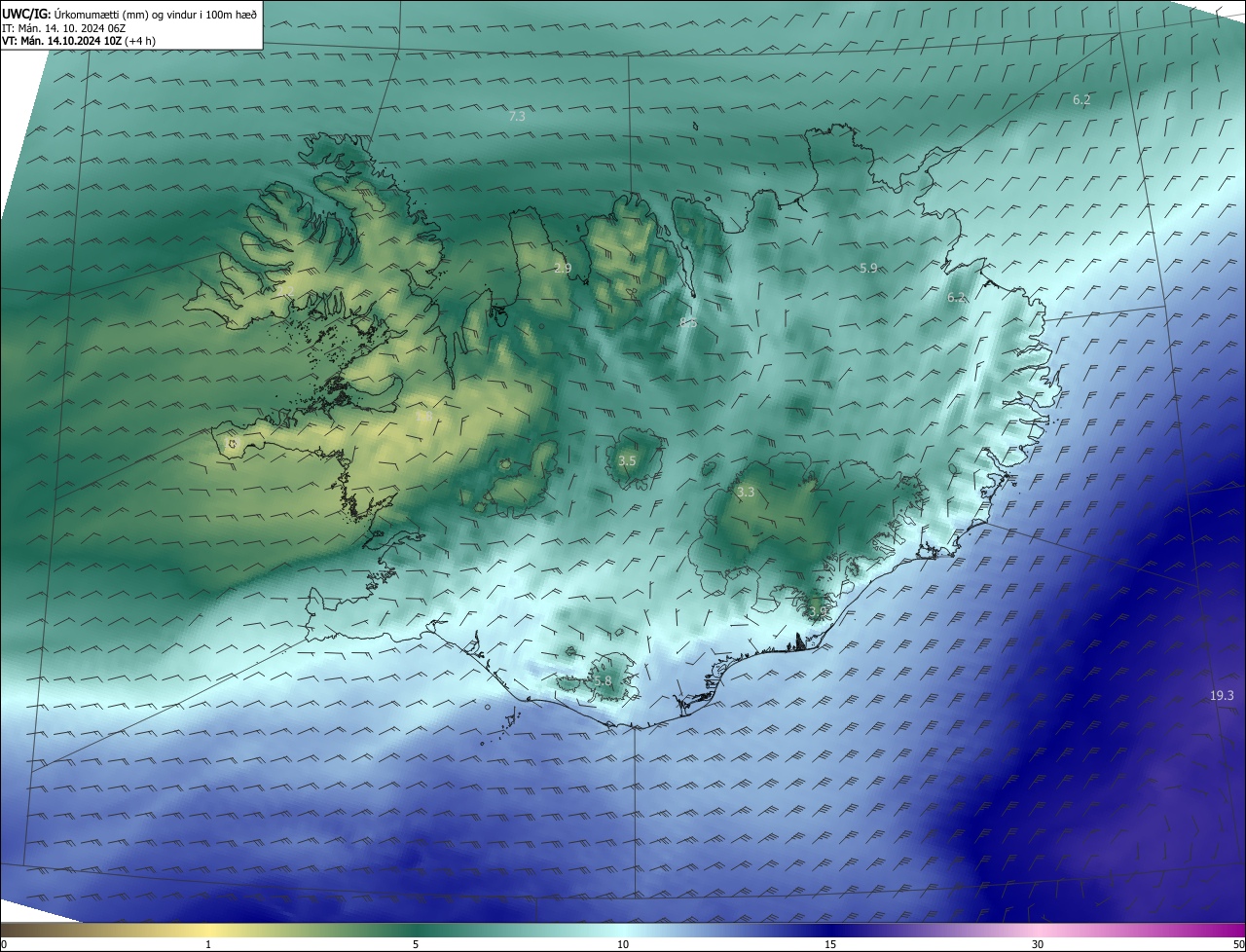Click the '15' label on the color scale
Image resolution: width=1246 pixels, height=952 pixels.
coord(830,945)
